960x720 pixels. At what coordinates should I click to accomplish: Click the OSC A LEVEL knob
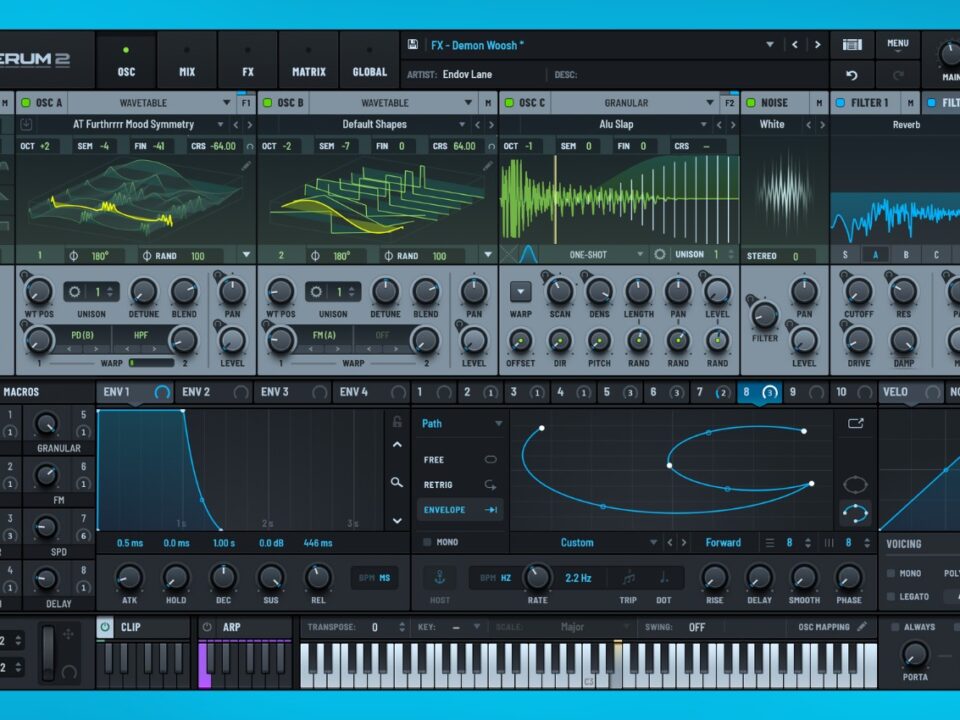pyautogui.click(x=232, y=340)
